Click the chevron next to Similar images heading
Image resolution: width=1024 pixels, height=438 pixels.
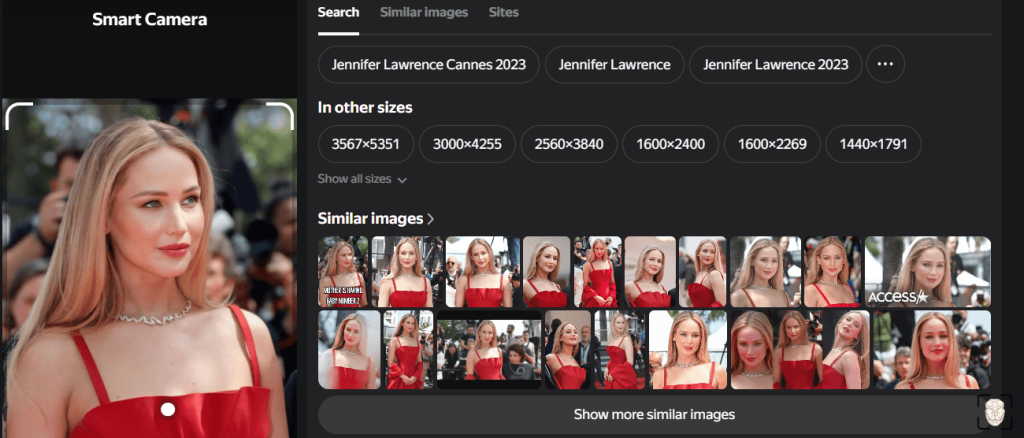pyautogui.click(x=430, y=219)
